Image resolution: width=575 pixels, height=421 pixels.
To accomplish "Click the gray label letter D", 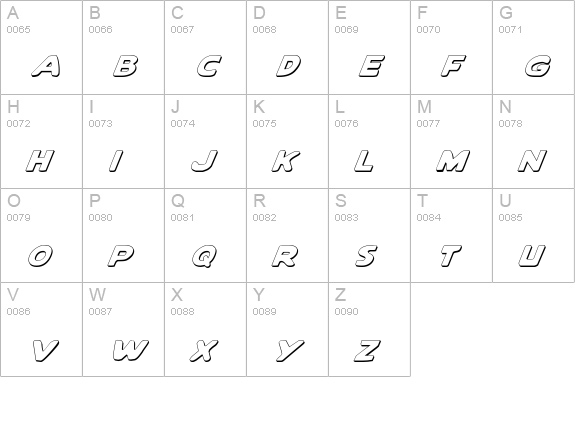I will (x=259, y=13).
